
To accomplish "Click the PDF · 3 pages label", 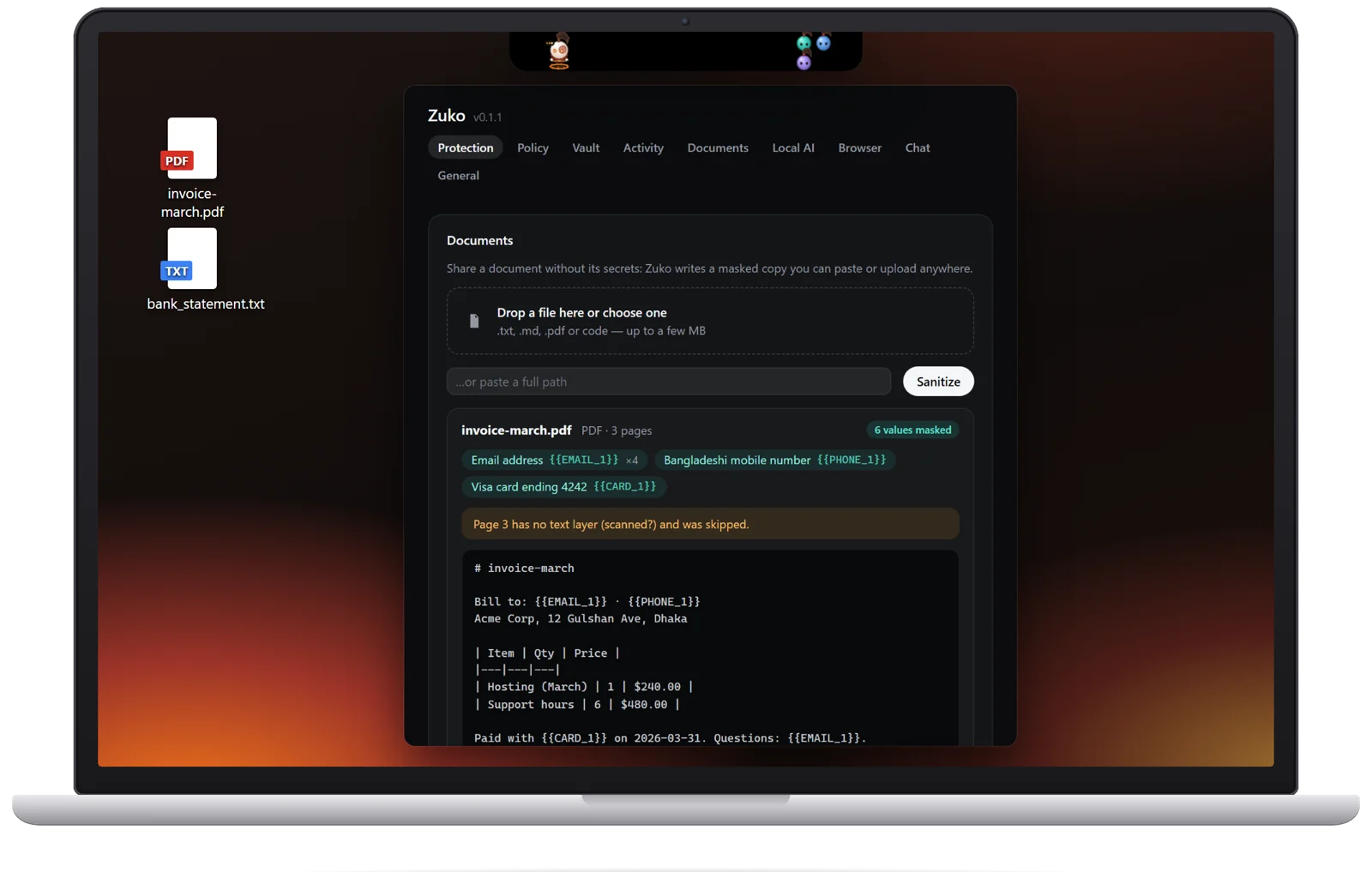I will (x=617, y=430).
